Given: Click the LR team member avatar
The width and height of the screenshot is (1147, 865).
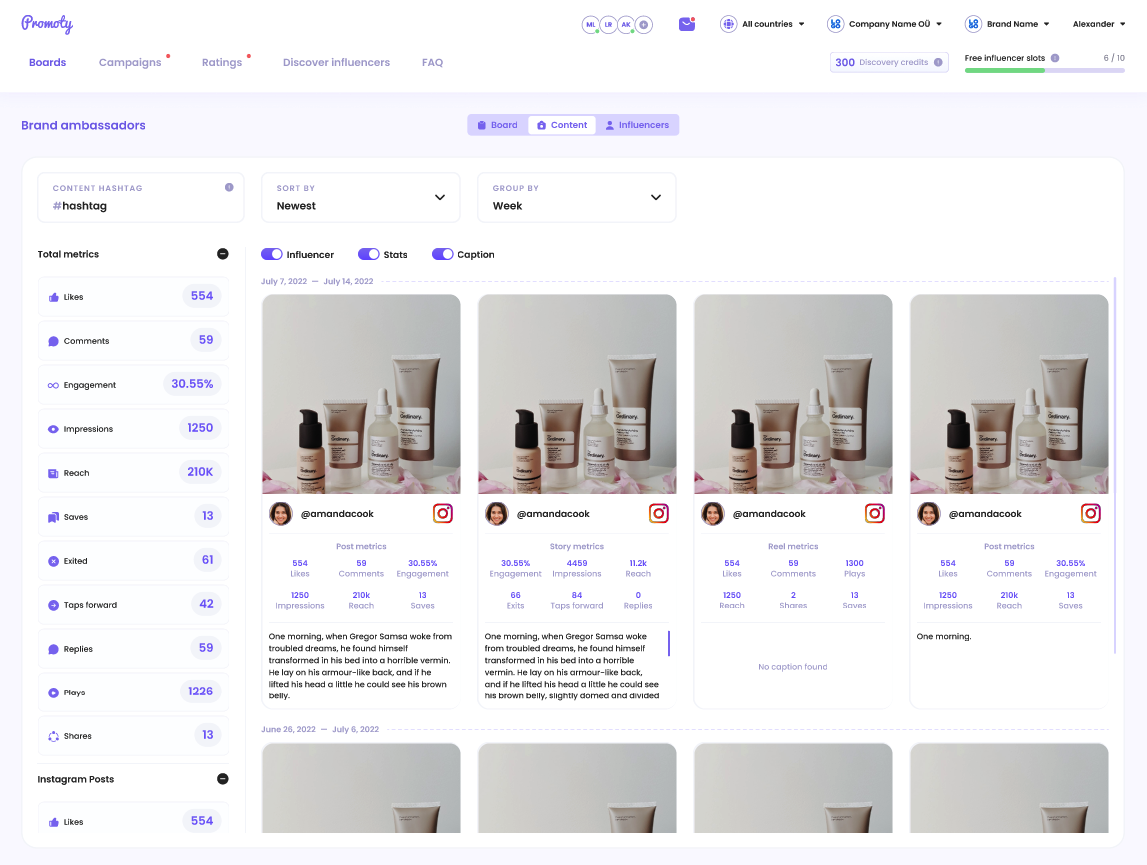Looking at the screenshot, I should point(608,24).
